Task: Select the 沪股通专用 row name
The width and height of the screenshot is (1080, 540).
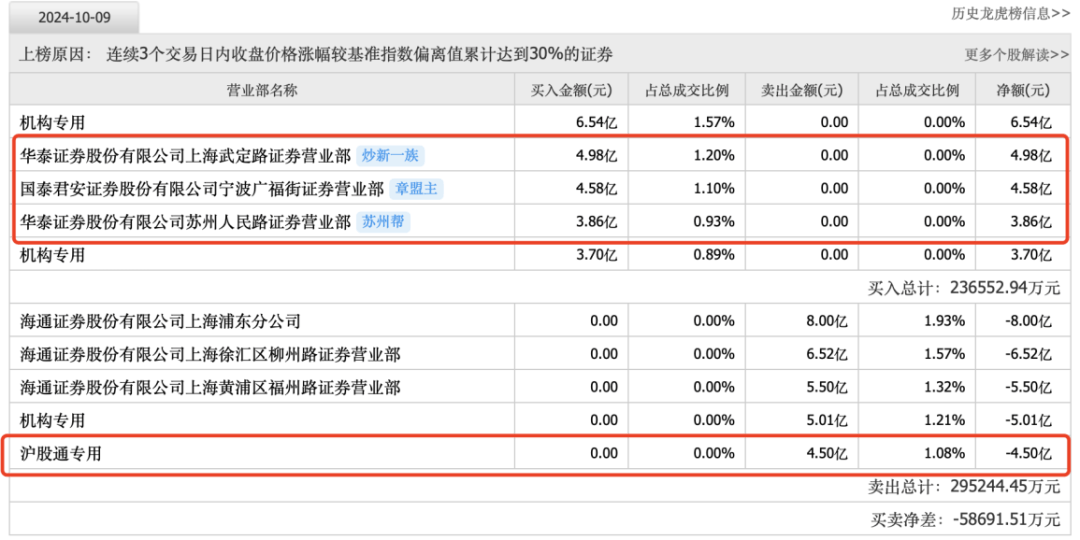Action: coord(61,454)
